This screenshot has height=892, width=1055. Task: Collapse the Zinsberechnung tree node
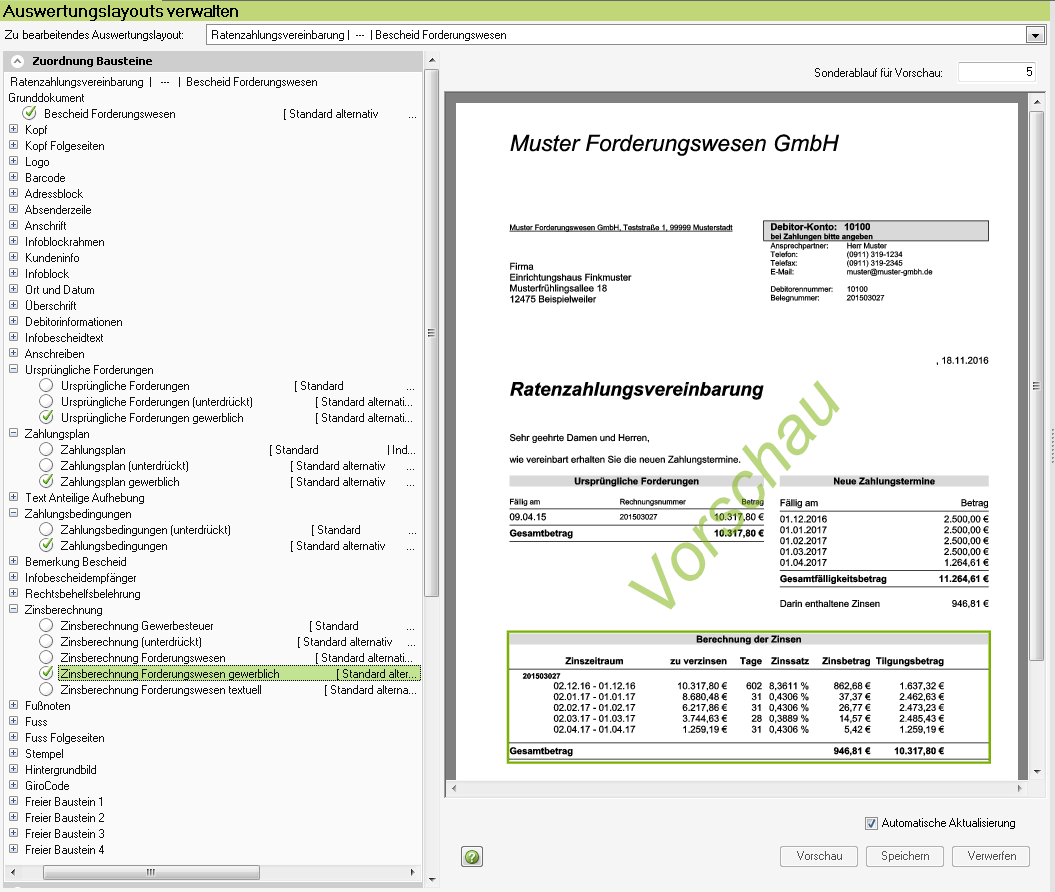(x=14, y=610)
